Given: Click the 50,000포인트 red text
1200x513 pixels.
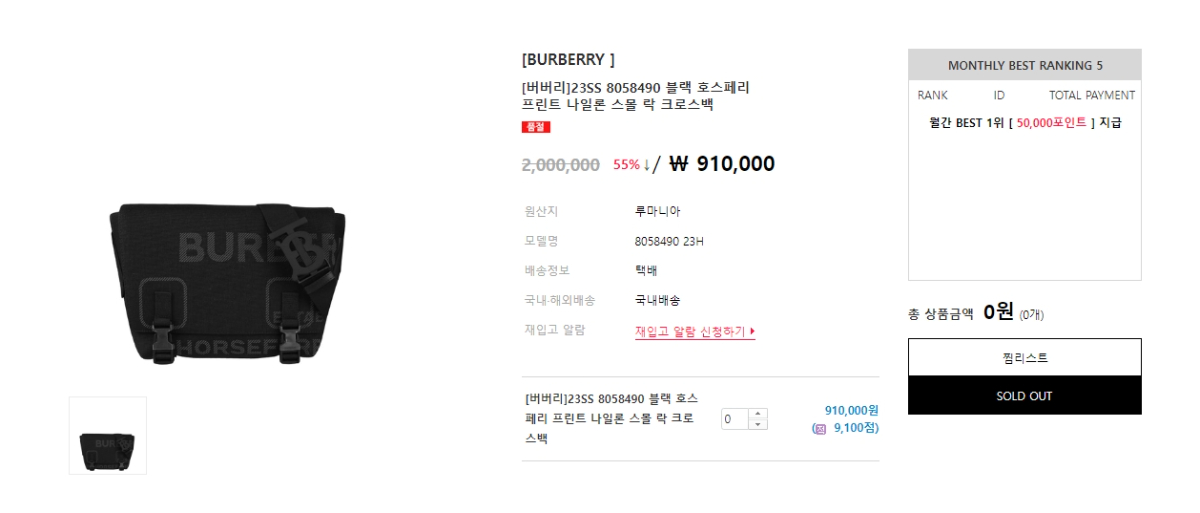Looking at the screenshot, I should click(x=1051, y=123).
